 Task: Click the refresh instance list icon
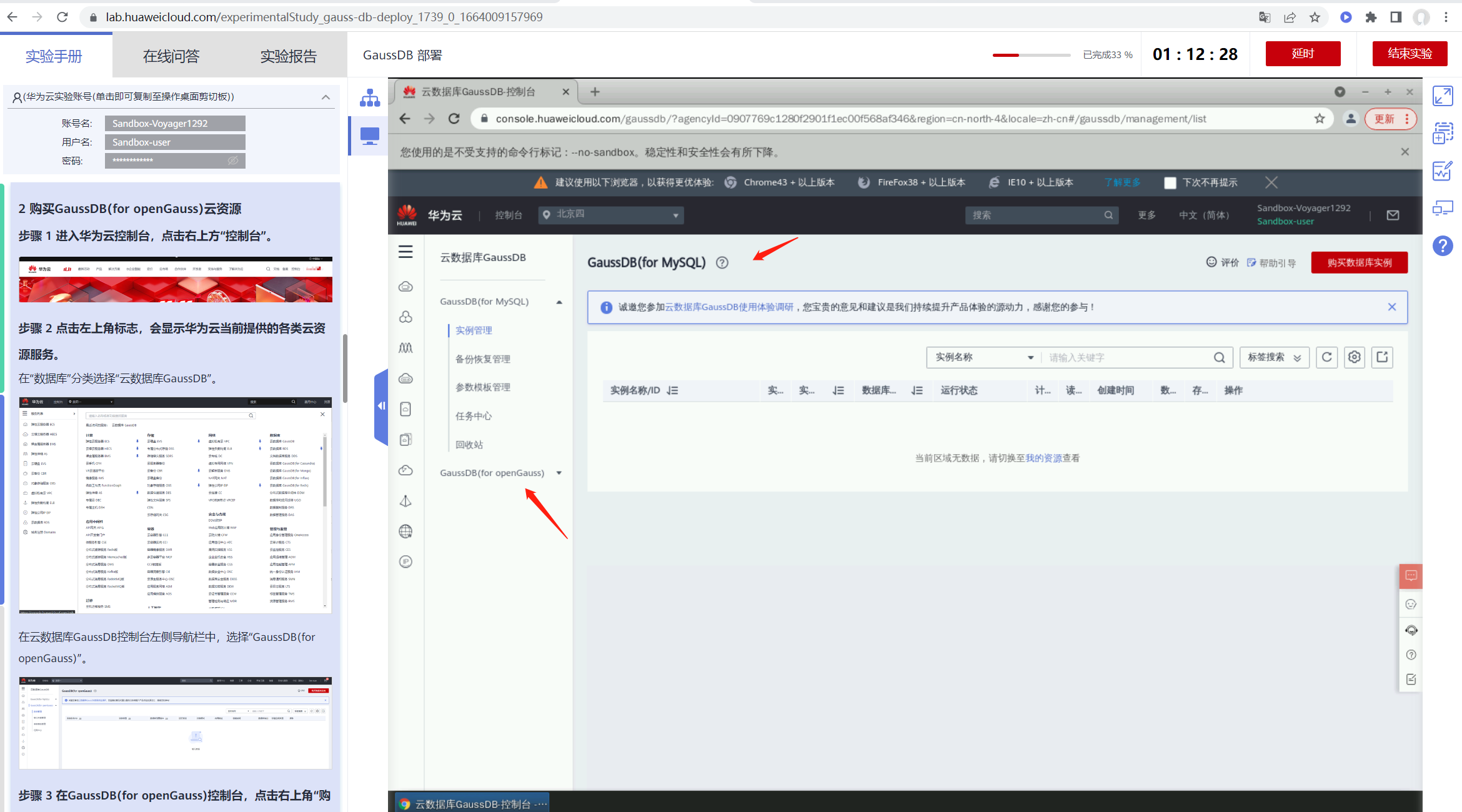pos(1326,357)
